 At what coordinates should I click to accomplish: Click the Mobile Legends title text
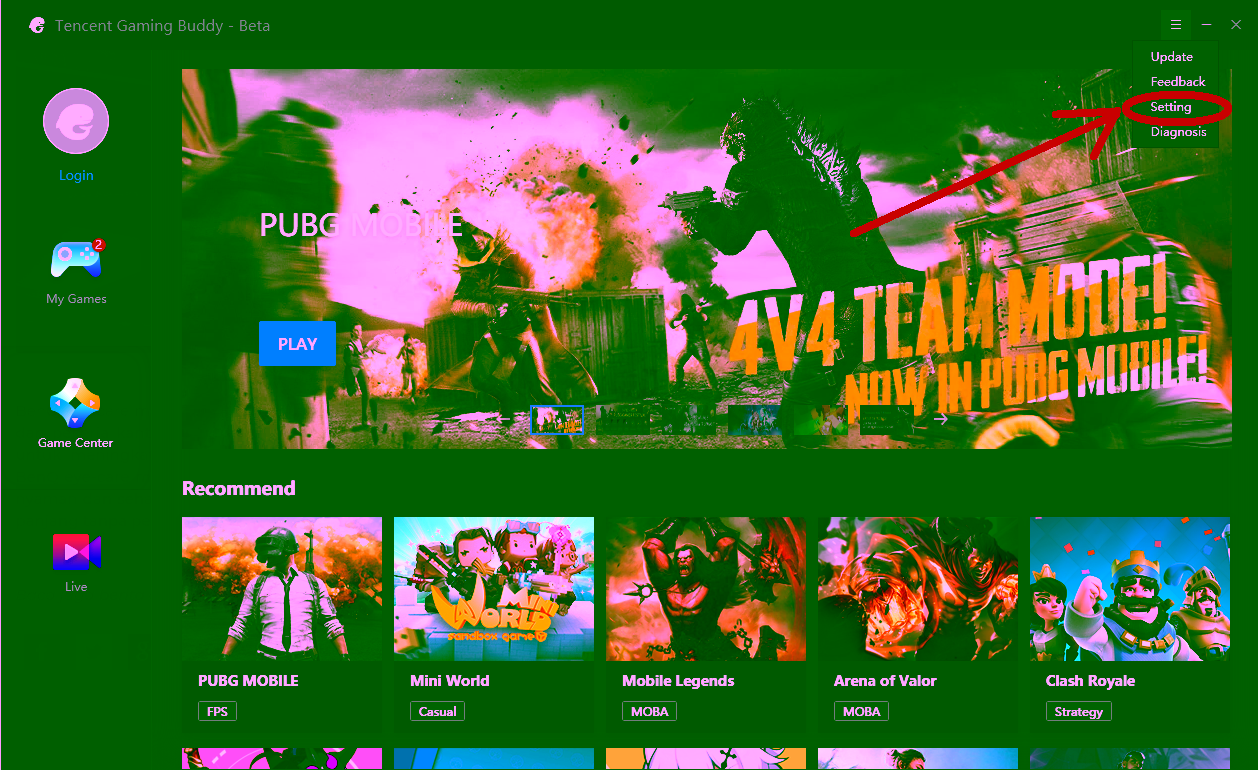pos(678,681)
